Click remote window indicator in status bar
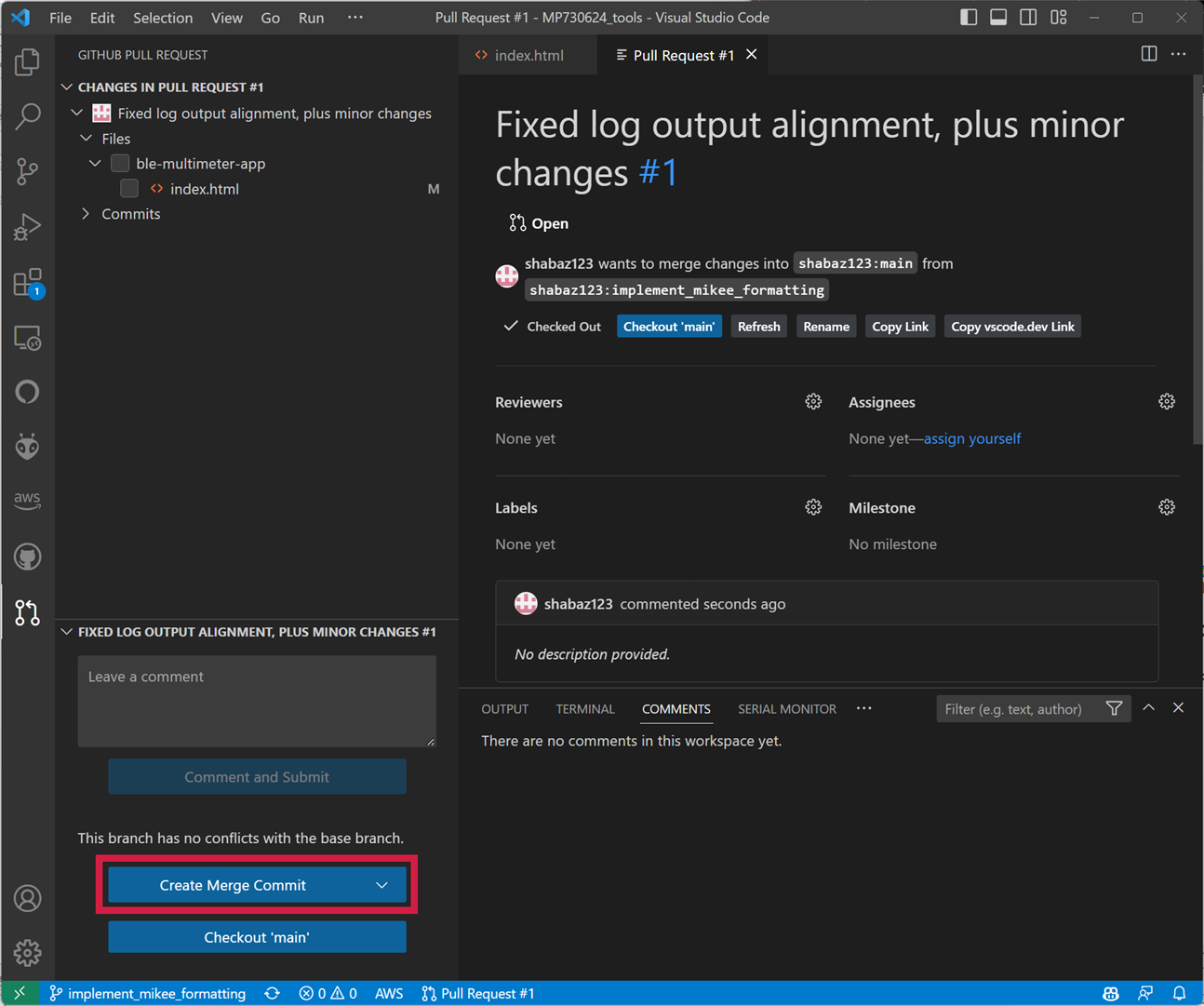The height and width of the screenshot is (1006, 1204). pos(20,993)
